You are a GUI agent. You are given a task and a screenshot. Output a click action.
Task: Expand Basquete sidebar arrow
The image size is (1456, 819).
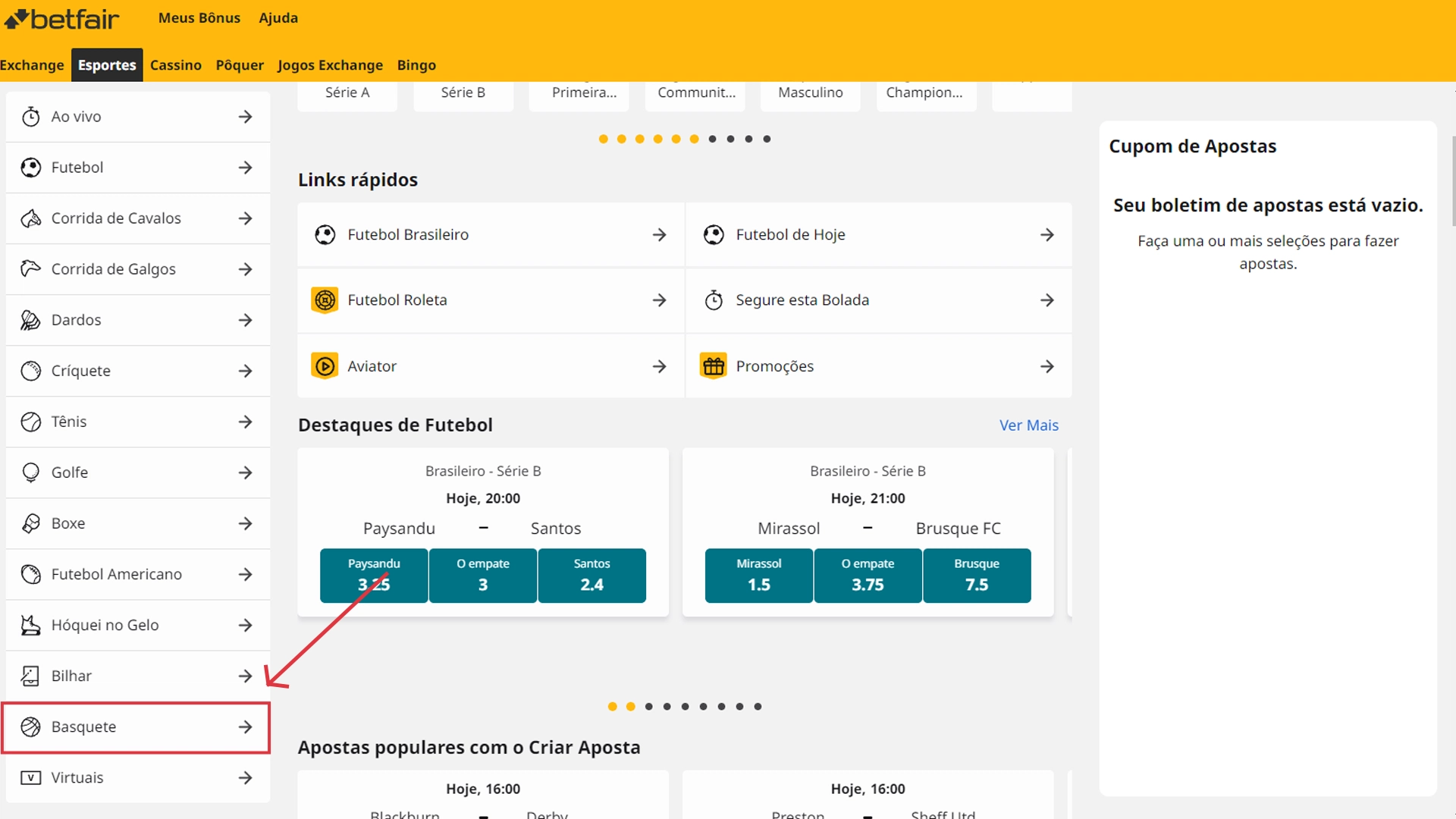(245, 726)
